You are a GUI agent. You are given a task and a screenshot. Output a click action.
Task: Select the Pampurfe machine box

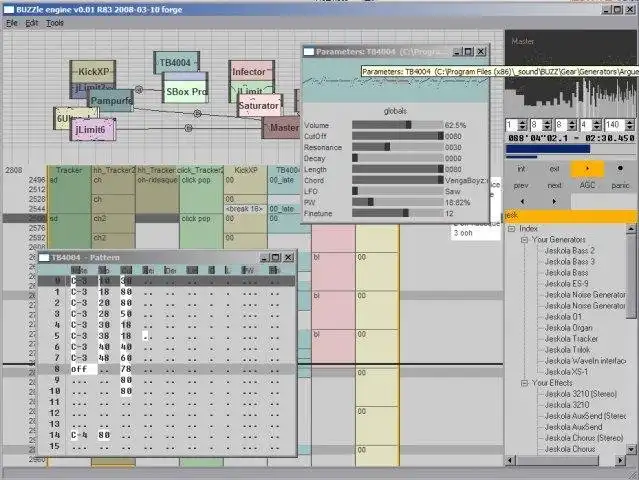(x=111, y=100)
